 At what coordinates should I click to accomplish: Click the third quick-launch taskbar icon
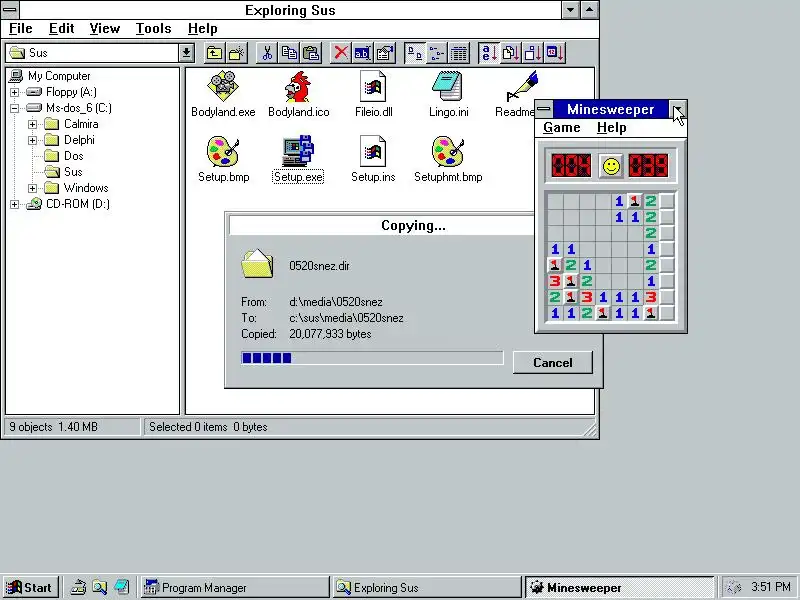tap(121, 588)
